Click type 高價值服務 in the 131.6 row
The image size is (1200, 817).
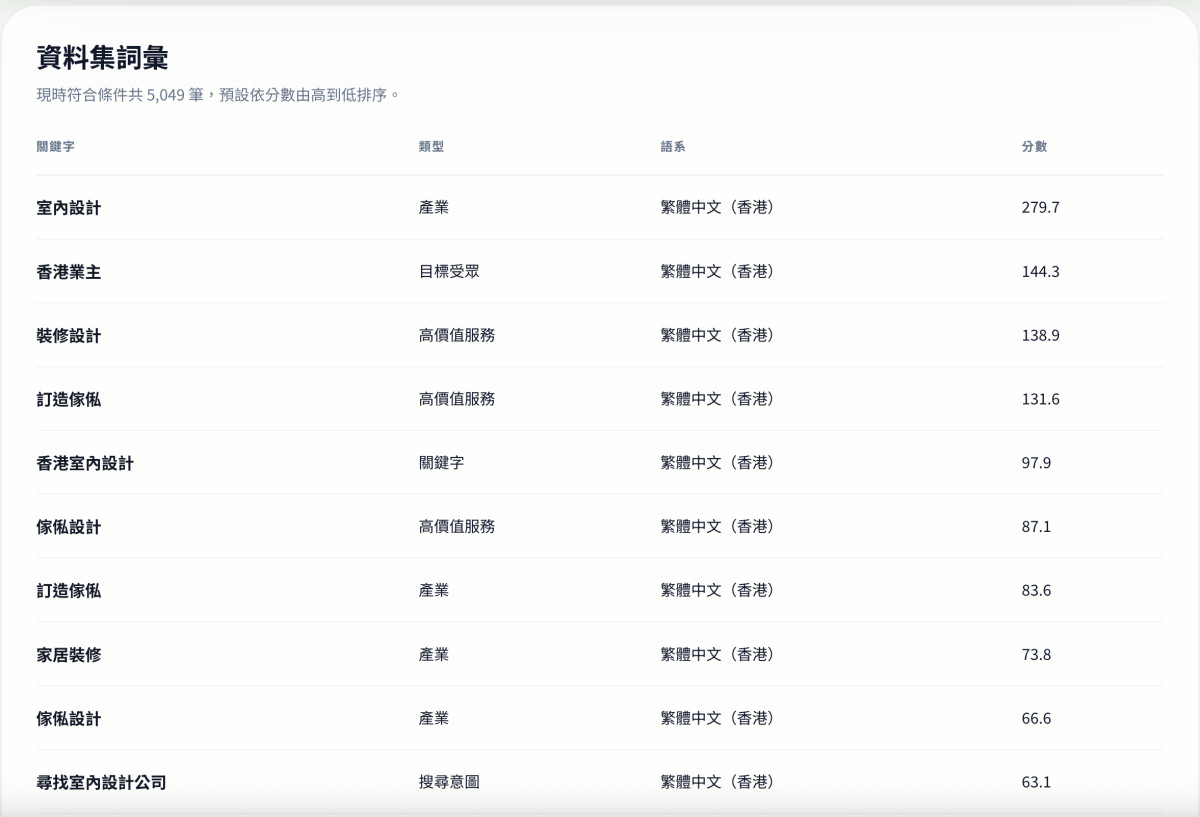tap(457, 398)
